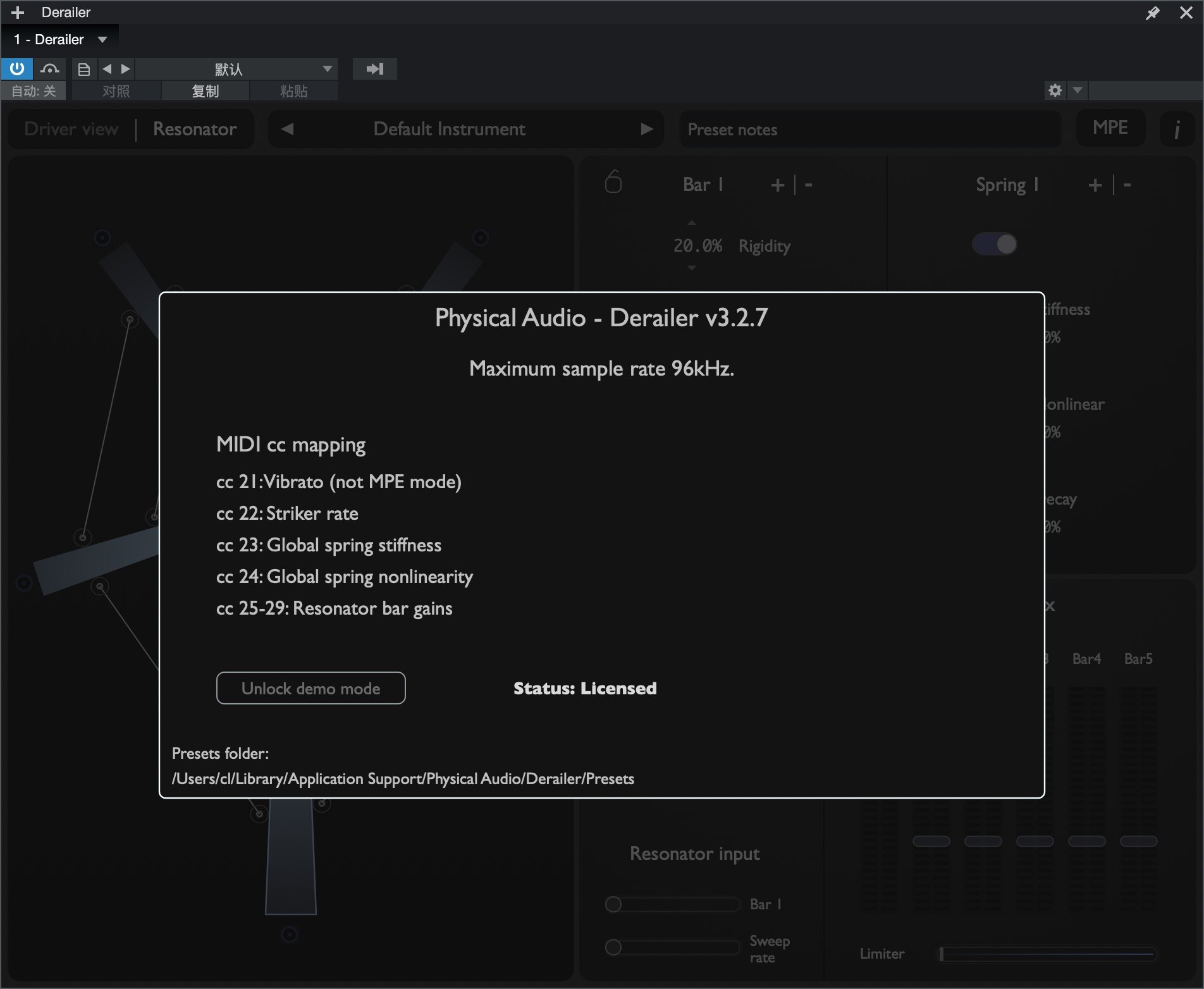This screenshot has width=1204, height=989.
Task: Click the 对照 compare button
Action: pyautogui.click(x=116, y=91)
